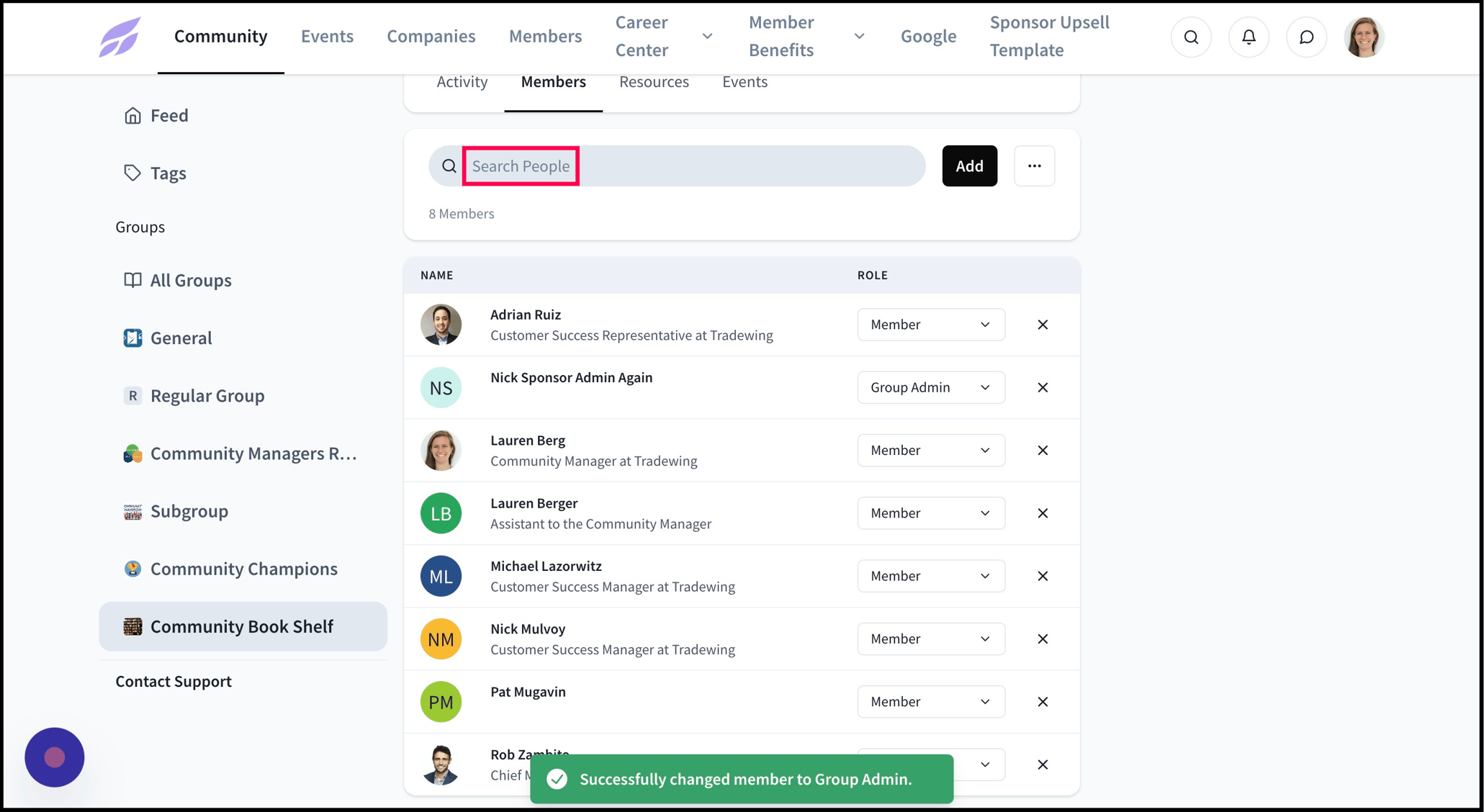Open Group Admin role dropdown for Nick Sponsor
Screen dimensions: 1484x812
coord(931,387)
